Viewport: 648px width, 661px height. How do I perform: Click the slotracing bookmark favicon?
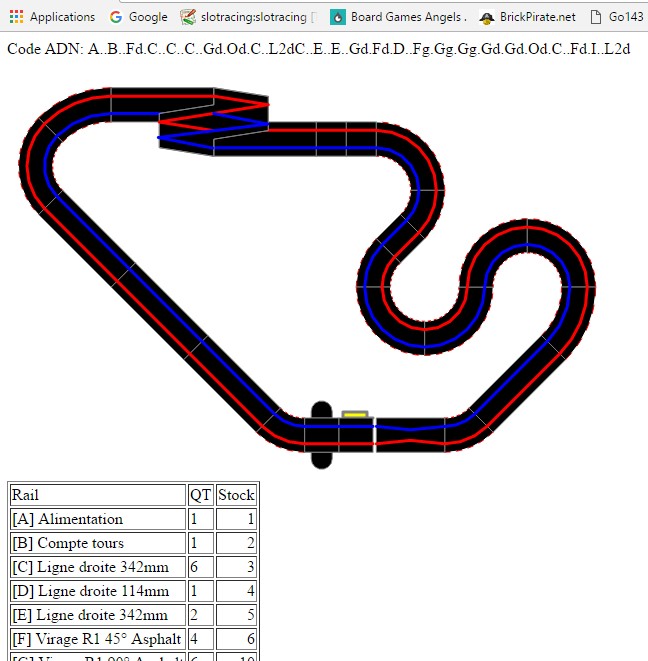[188, 17]
